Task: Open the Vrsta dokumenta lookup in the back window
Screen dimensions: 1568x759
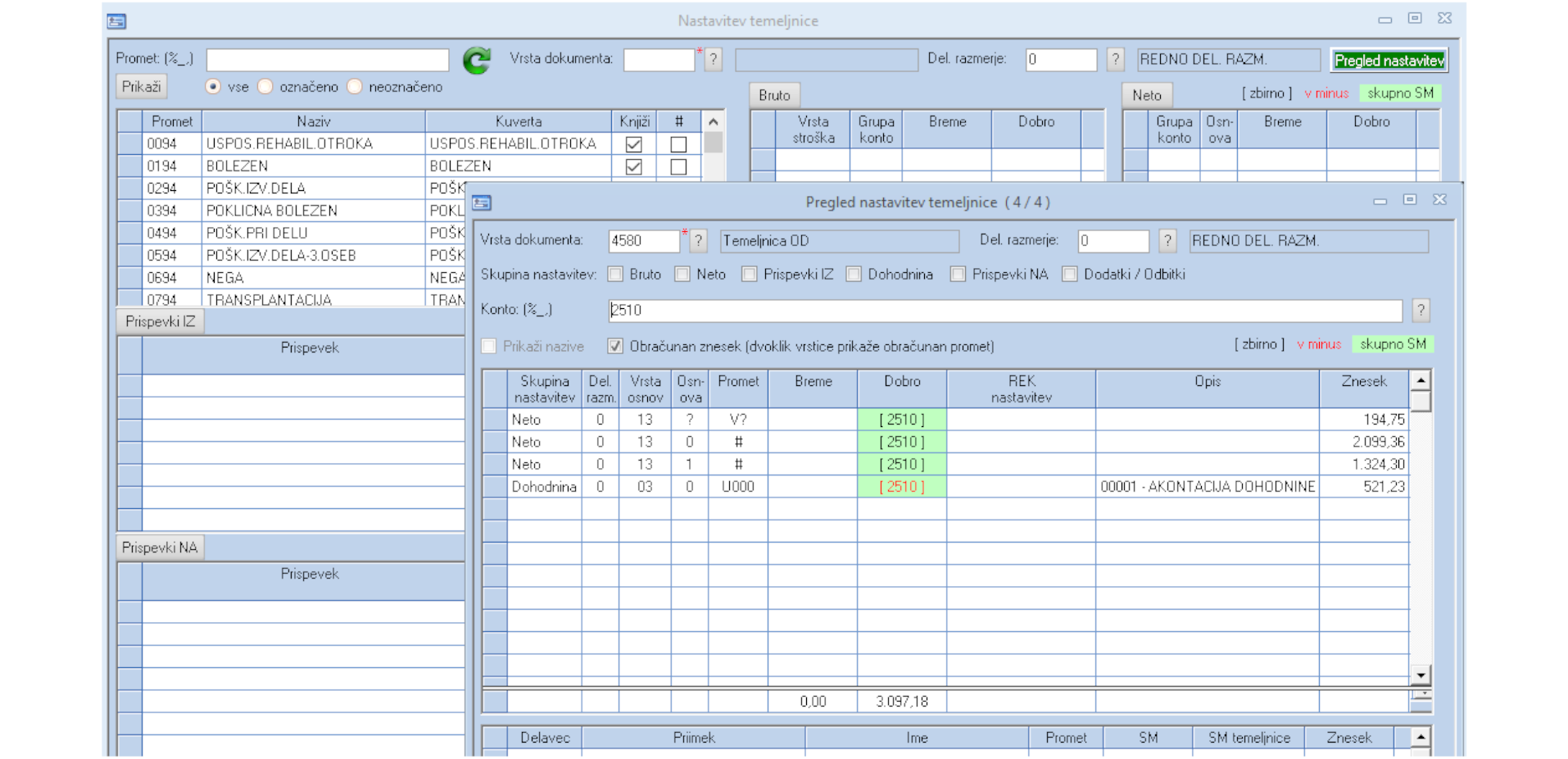Action: click(714, 59)
